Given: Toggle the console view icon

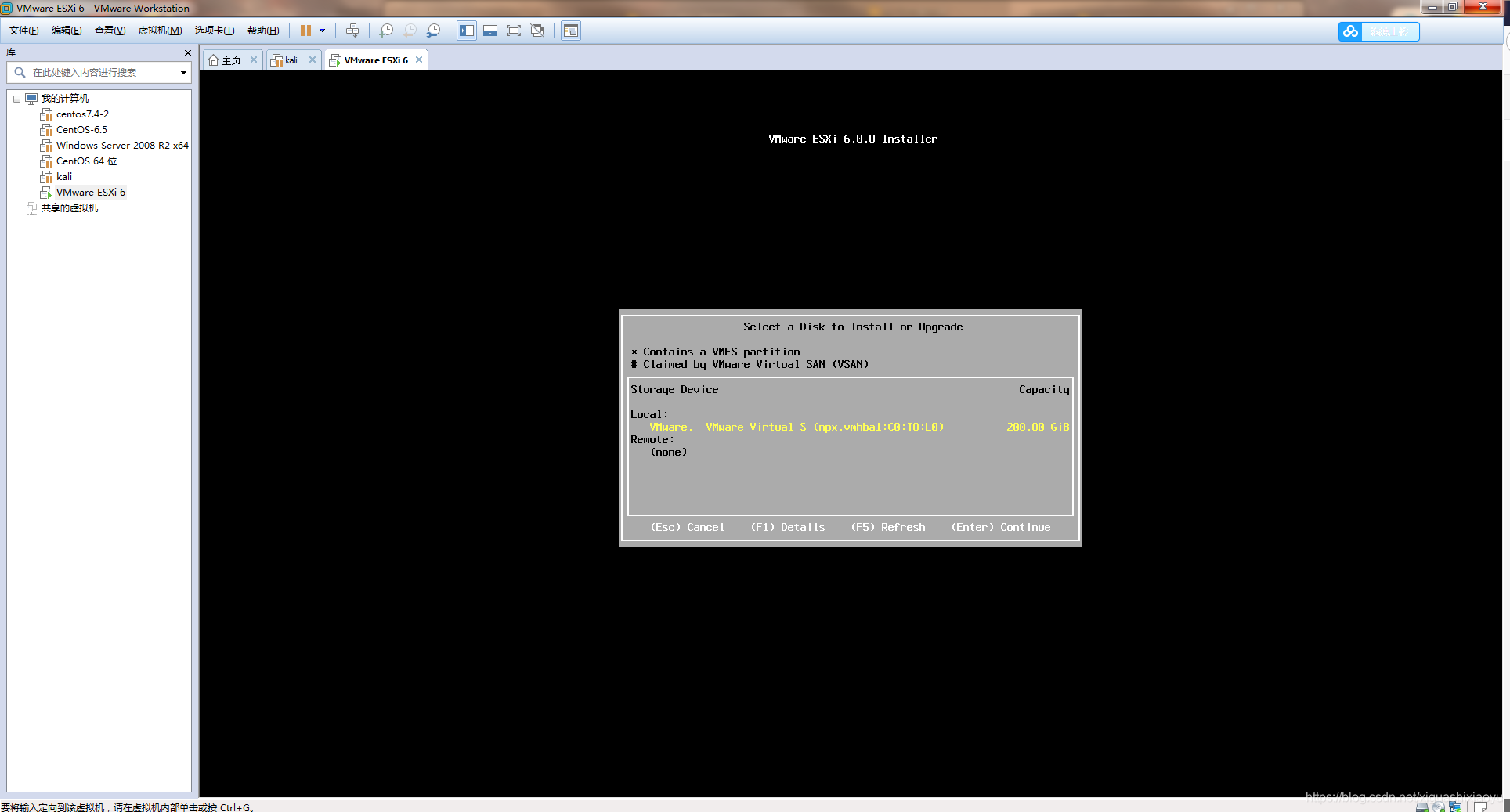Looking at the screenshot, I should coord(571,31).
